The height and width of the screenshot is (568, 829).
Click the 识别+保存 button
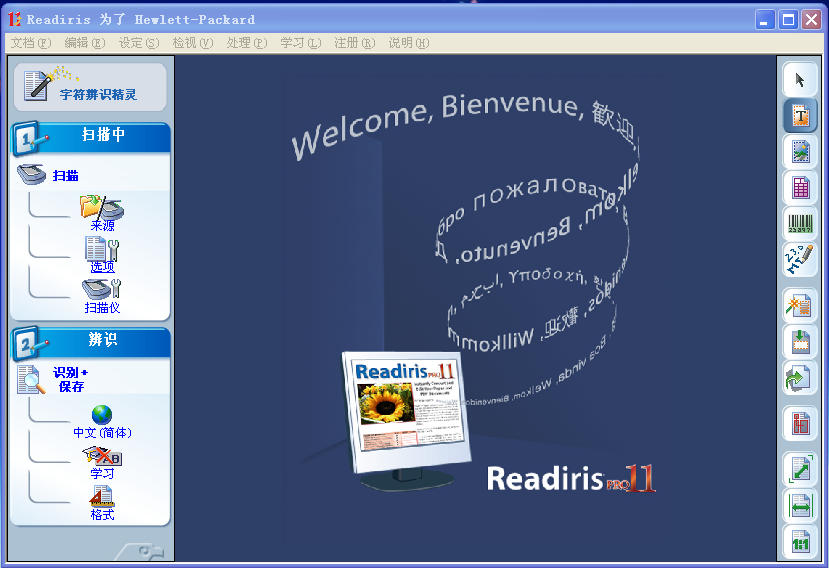(x=71, y=380)
